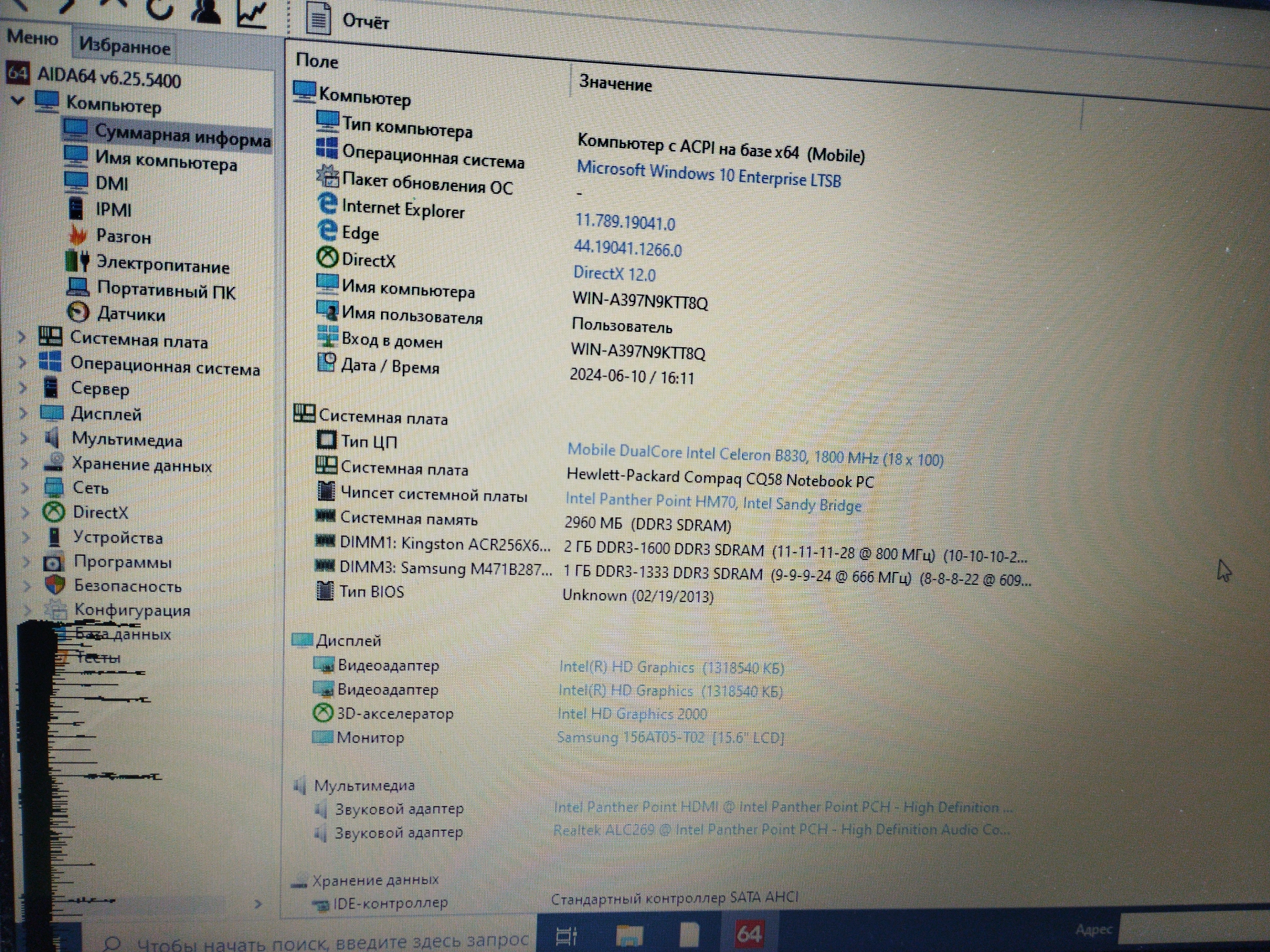The image size is (1270, 952).
Task: Expand the DirectX tree node
Action: [x=25, y=513]
